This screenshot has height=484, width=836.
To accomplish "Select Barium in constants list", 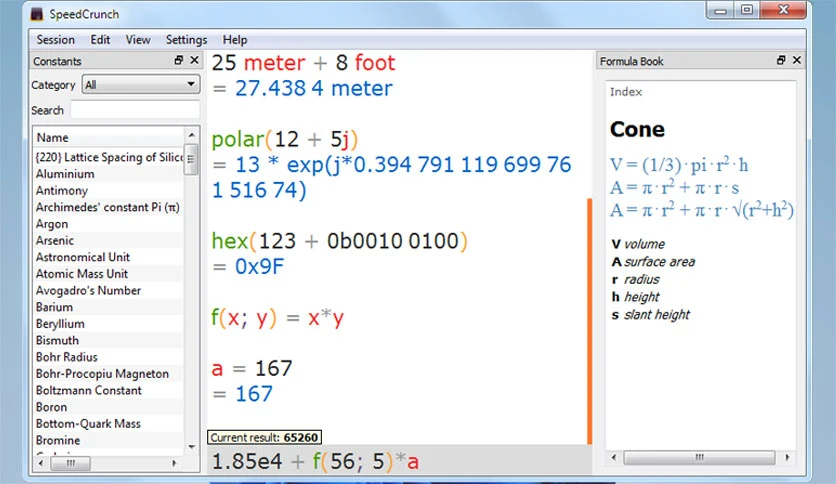I will 109,307.
